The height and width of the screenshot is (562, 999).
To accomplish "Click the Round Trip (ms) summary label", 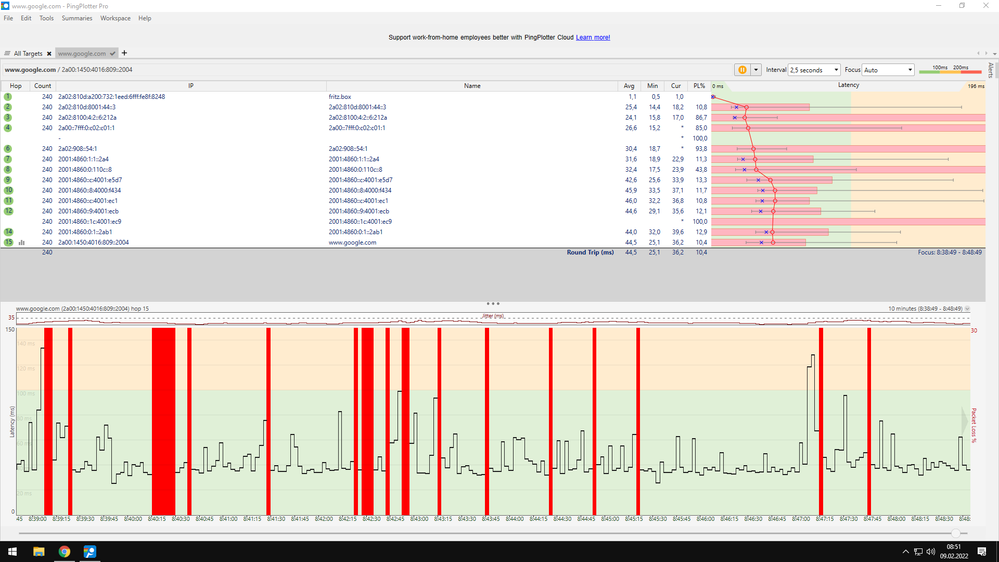I will coord(590,252).
